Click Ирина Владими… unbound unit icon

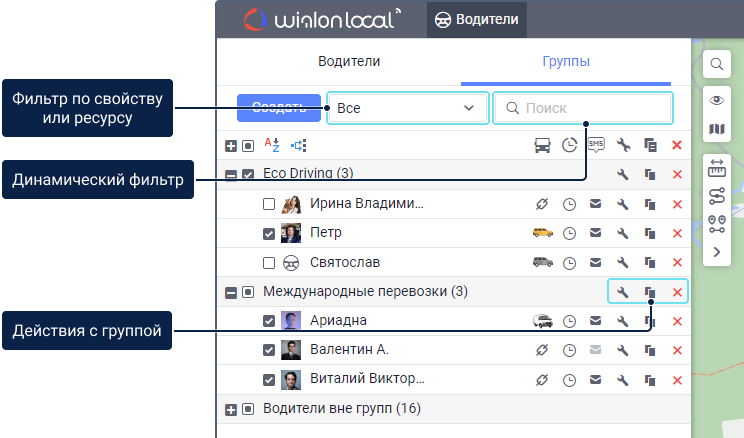click(x=542, y=204)
